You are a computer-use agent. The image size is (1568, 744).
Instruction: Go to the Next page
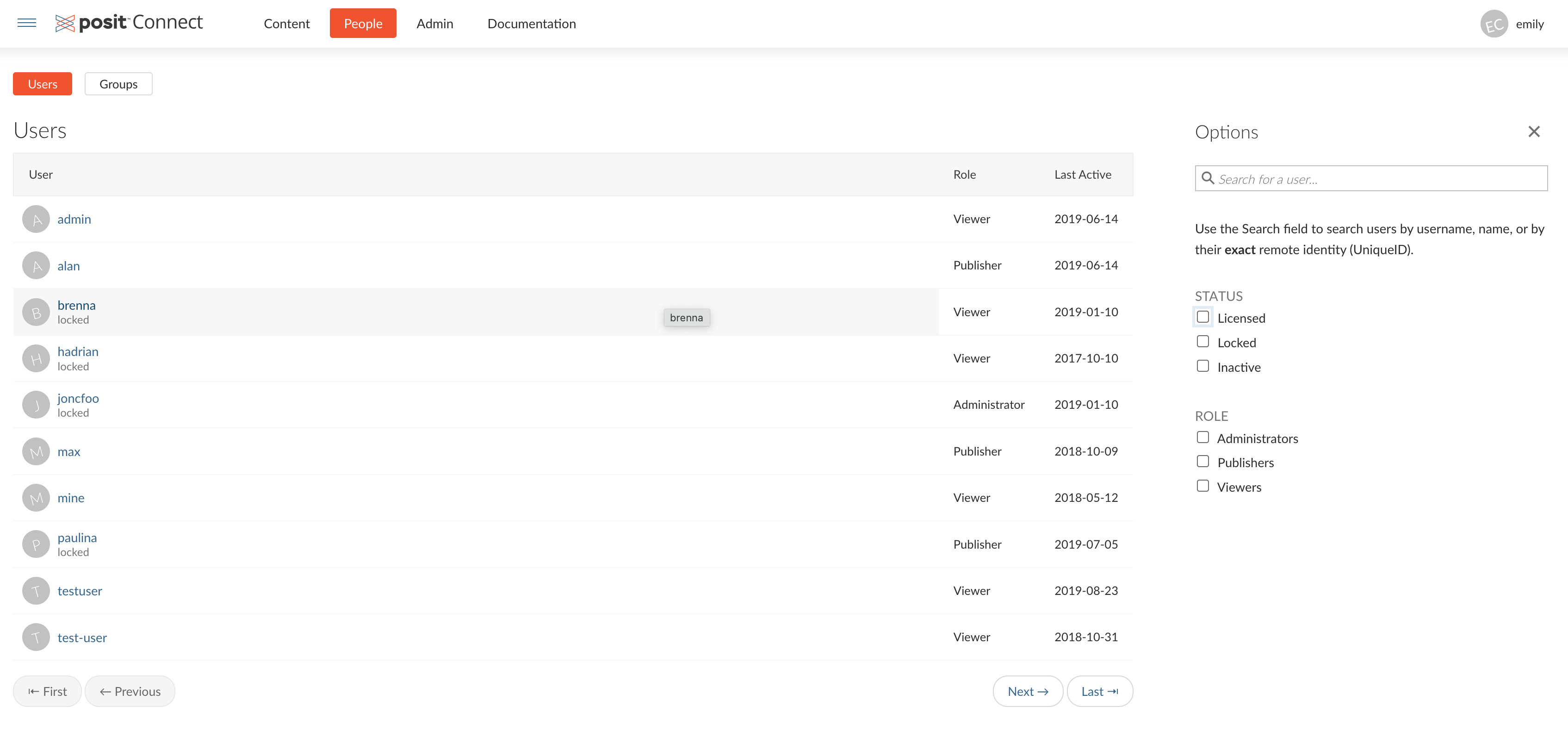click(x=1028, y=691)
